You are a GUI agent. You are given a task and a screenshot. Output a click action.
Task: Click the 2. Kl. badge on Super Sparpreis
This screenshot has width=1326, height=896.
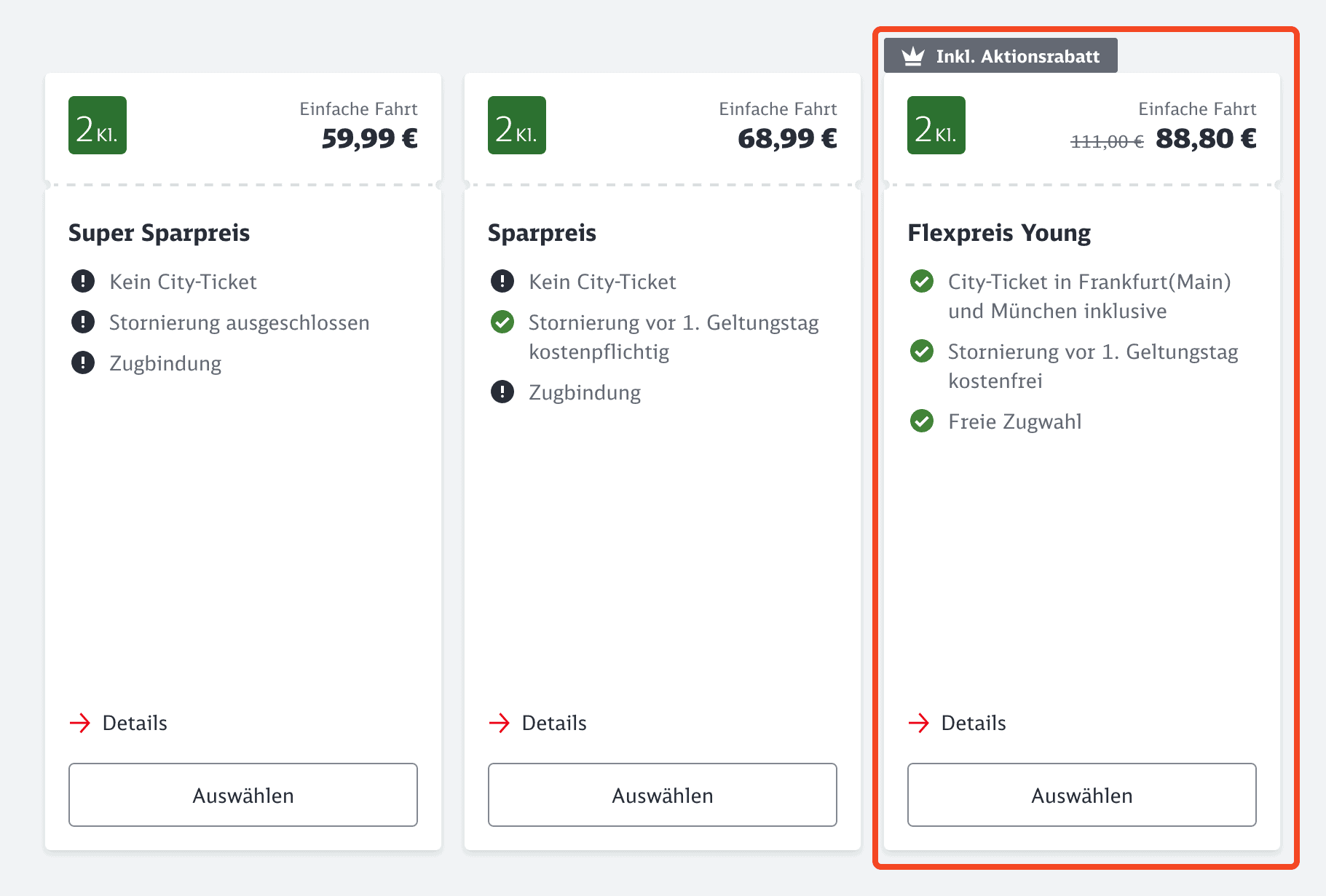coord(98,125)
